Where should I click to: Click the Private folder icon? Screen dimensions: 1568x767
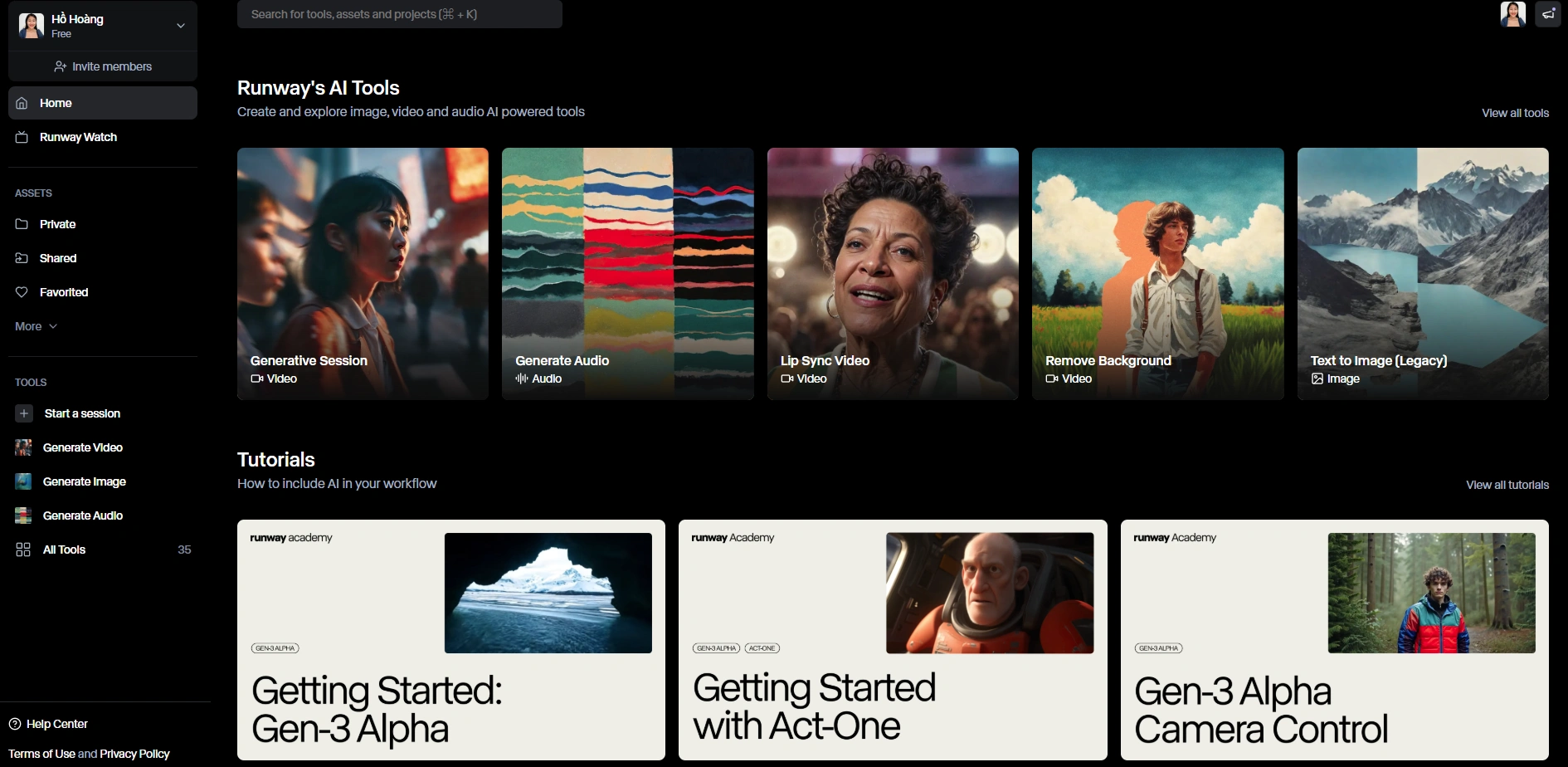22,224
